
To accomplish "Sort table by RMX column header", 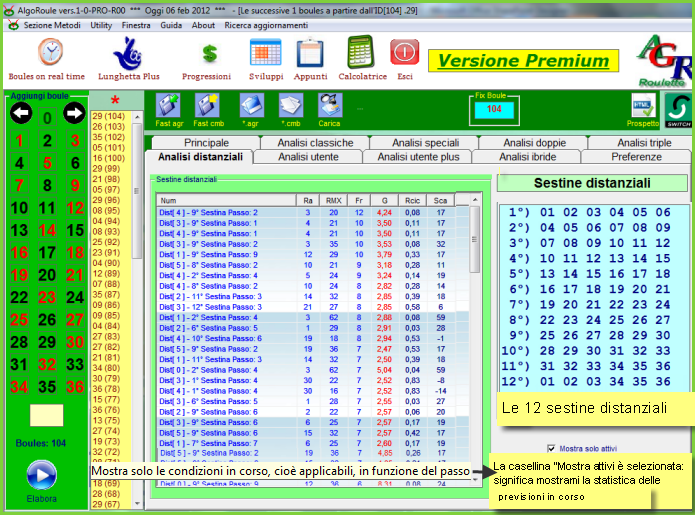I will pyautogui.click(x=333, y=200).
